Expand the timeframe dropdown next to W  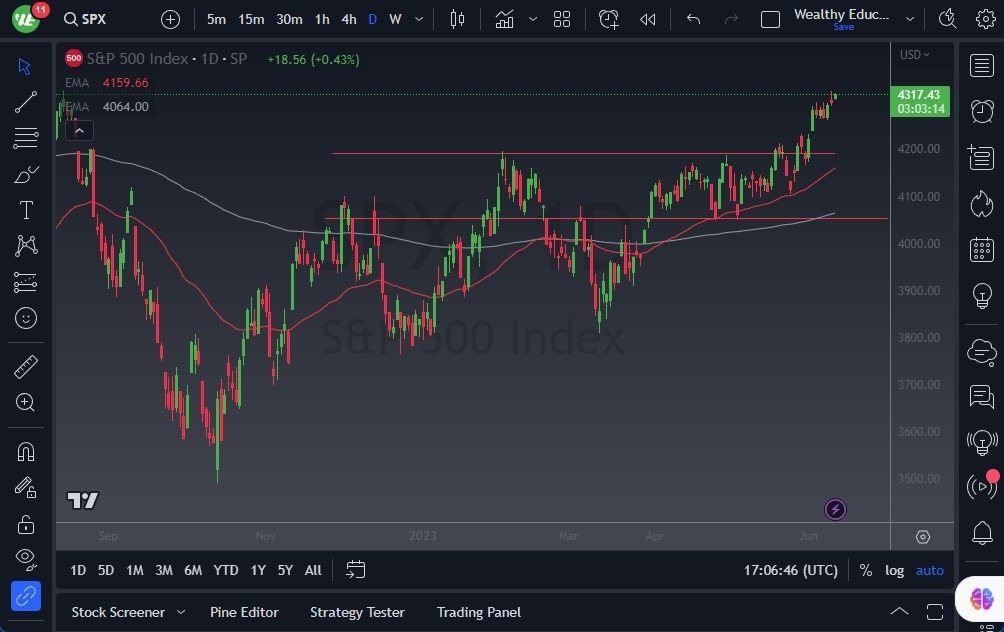click(418, 18)
